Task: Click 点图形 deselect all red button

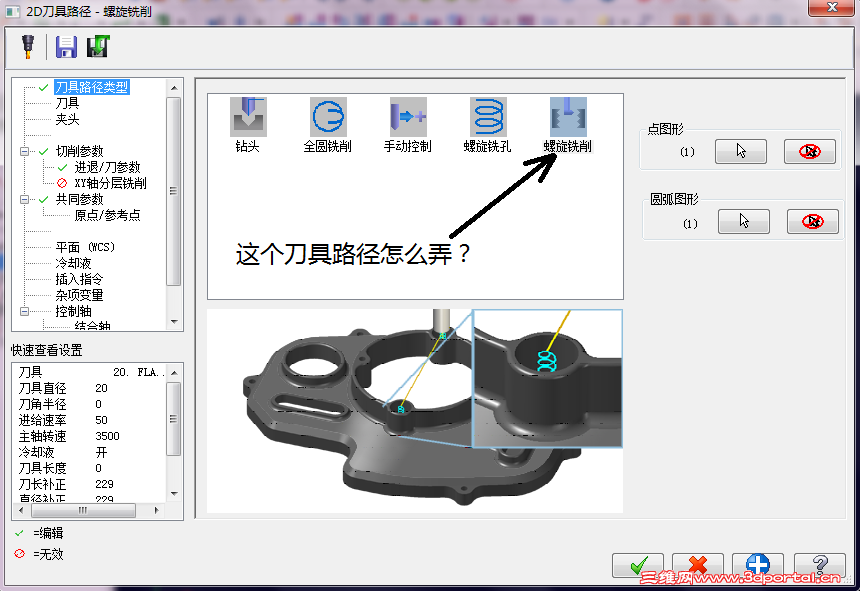Action: (810, 151)
